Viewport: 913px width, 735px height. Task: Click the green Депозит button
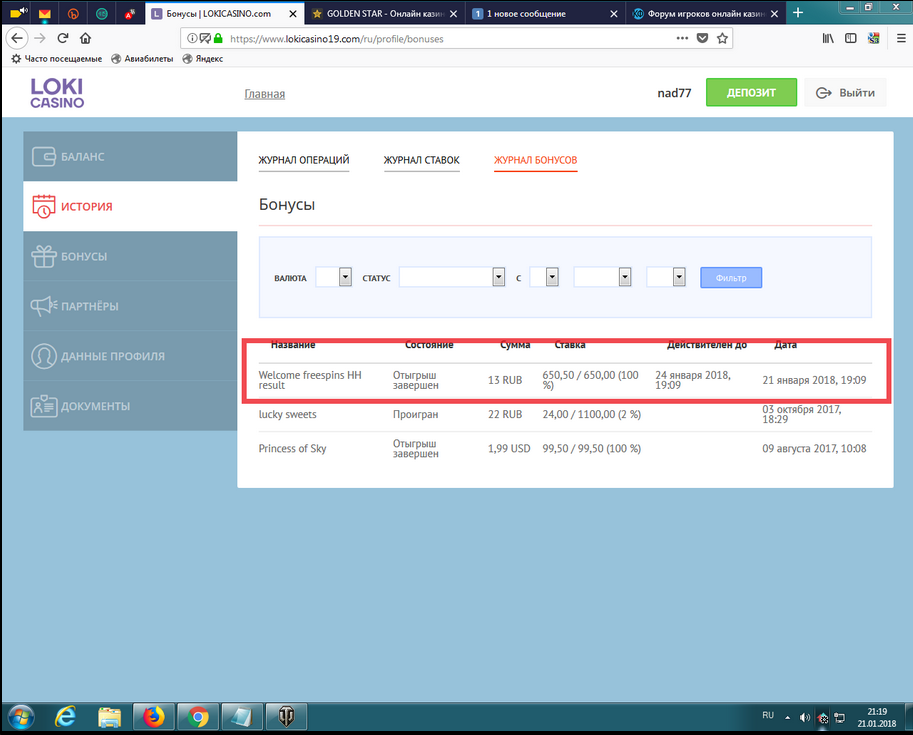[751, 93]
